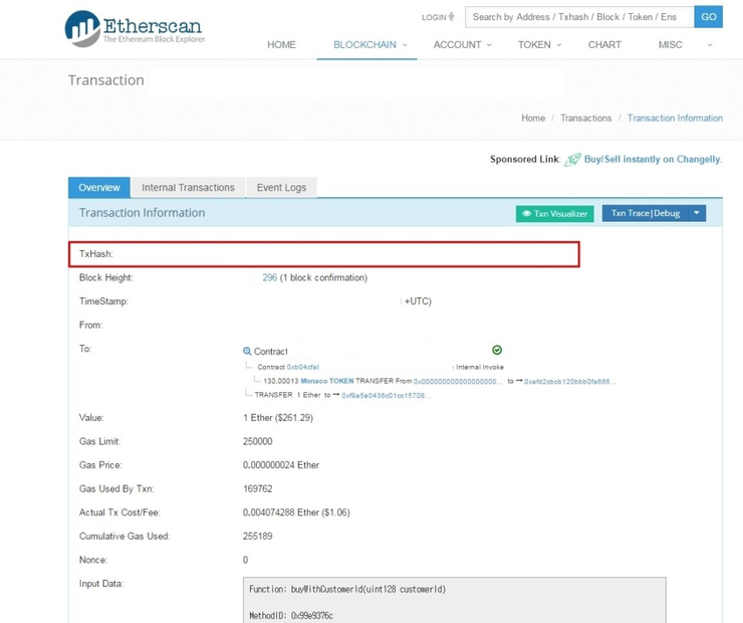743x623 pixels.
Task: Click the address search input field
Action: pos(580,17)
